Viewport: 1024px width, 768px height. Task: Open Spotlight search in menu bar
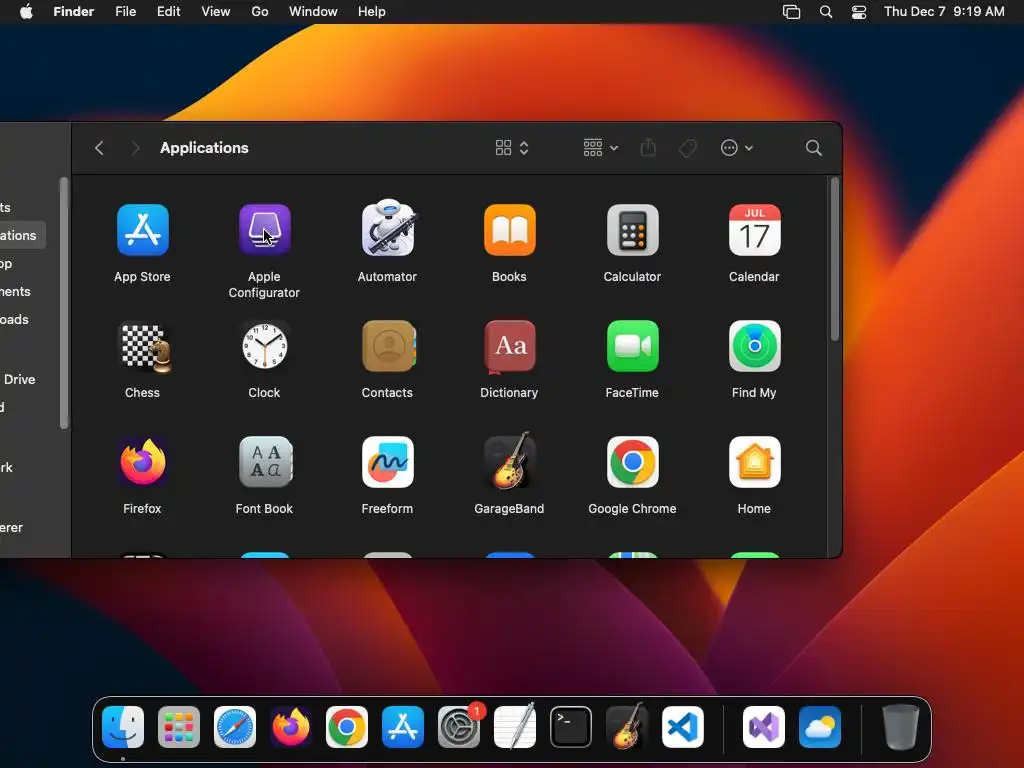(825, 12)
